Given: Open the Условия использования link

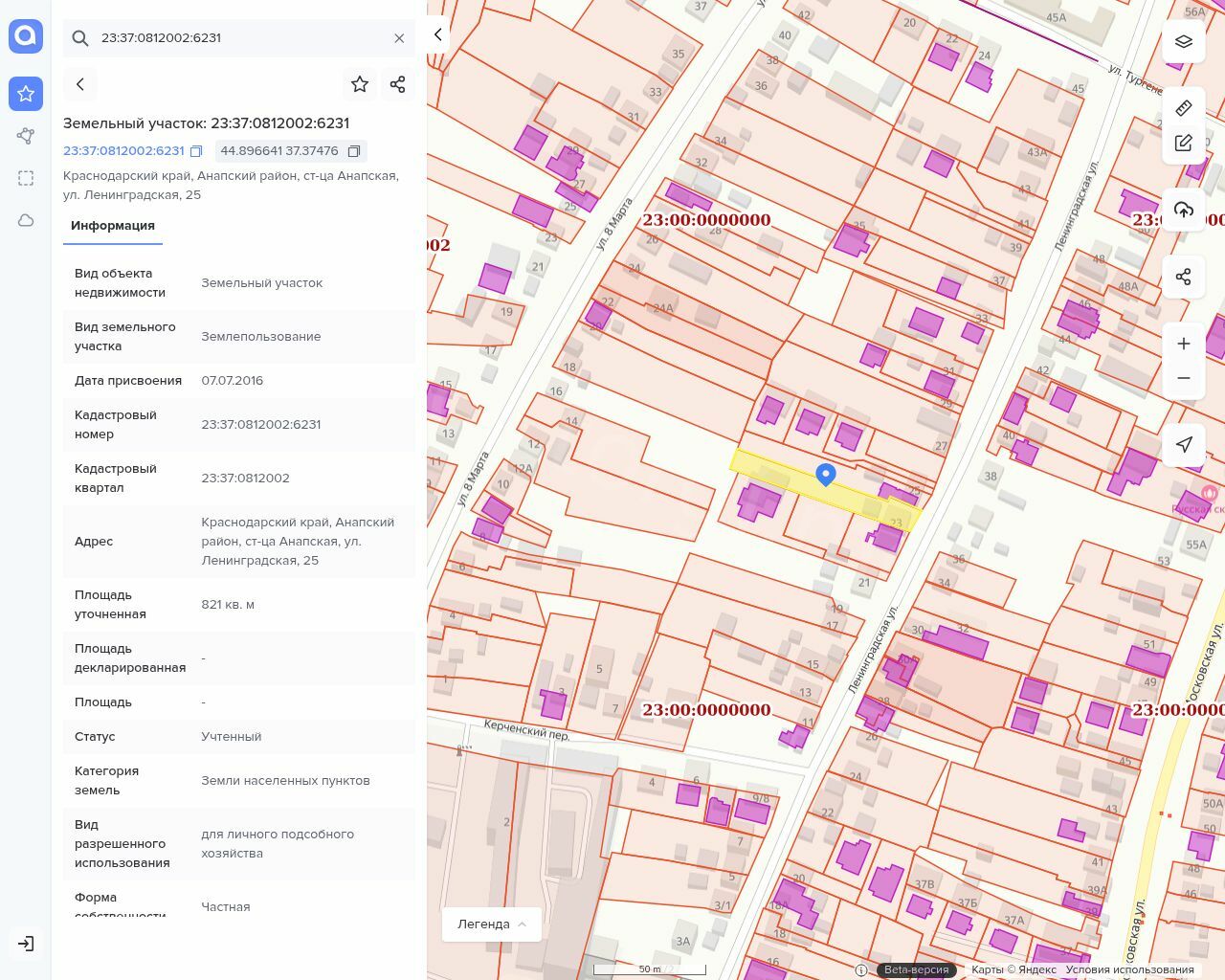Looking at the screenshot, I should (x=1129, y=969).
